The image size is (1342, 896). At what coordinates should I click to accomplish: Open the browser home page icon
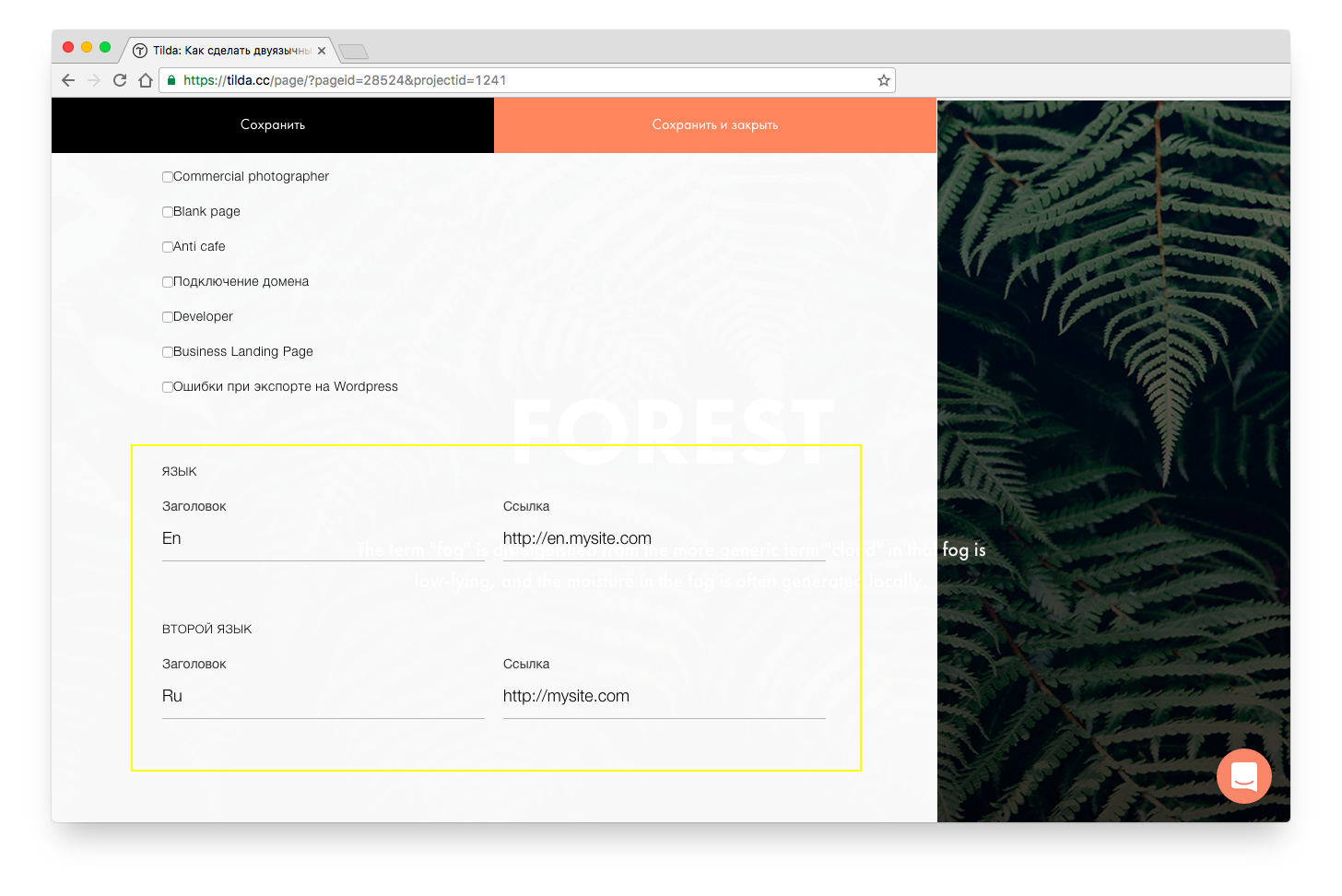(x=146, y=80)
